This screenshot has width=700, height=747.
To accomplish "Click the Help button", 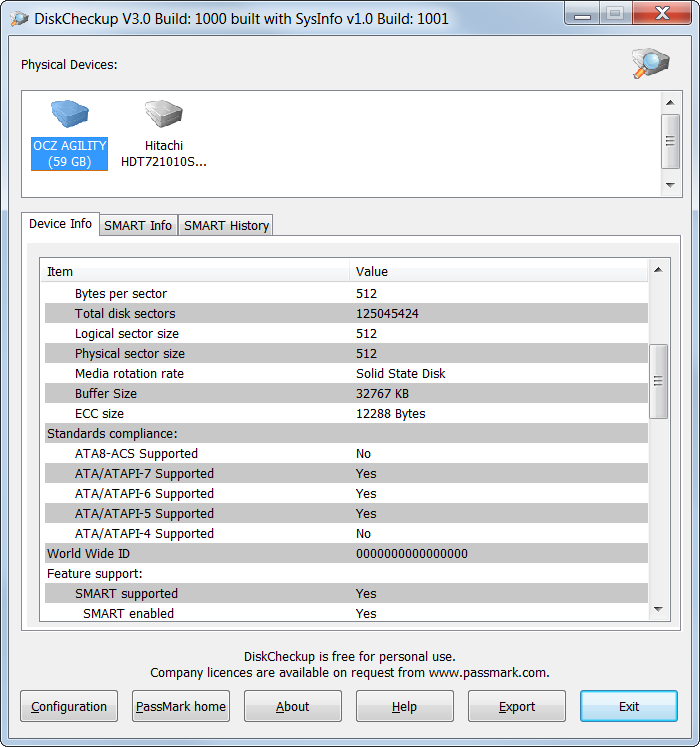I will 405,706.
